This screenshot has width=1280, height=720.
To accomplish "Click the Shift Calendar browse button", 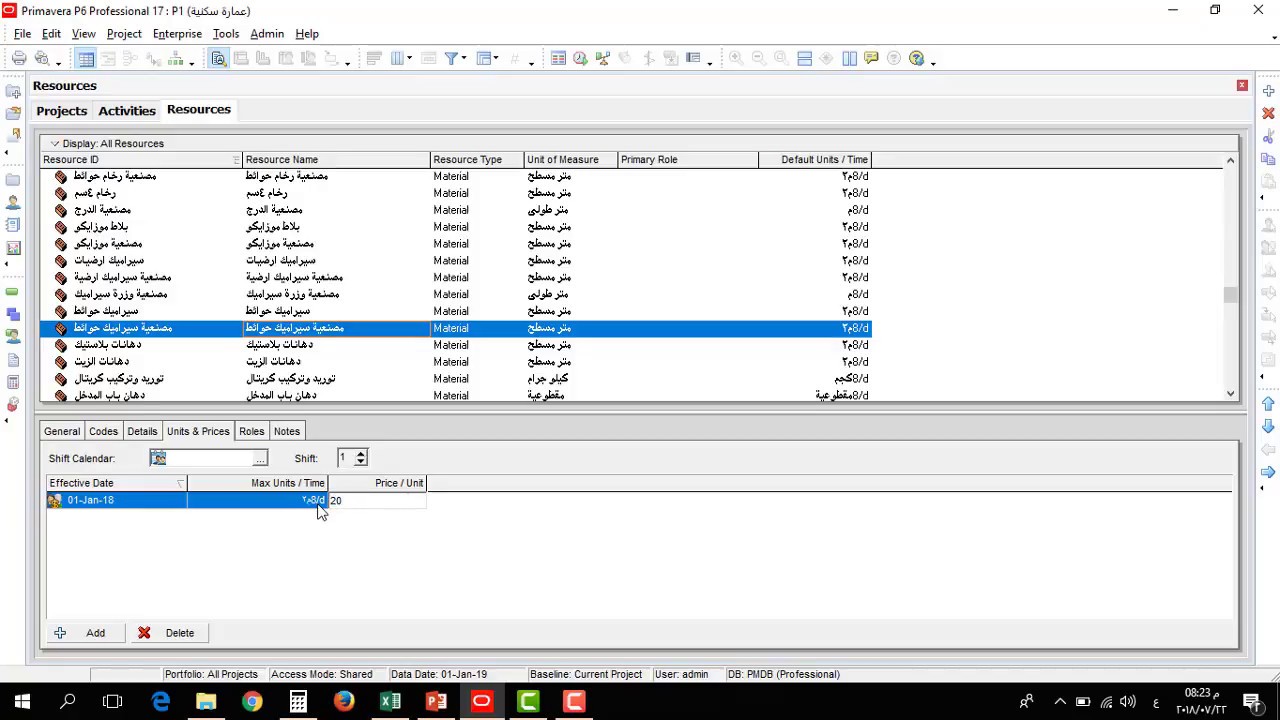I will click(x=260, y=459).
